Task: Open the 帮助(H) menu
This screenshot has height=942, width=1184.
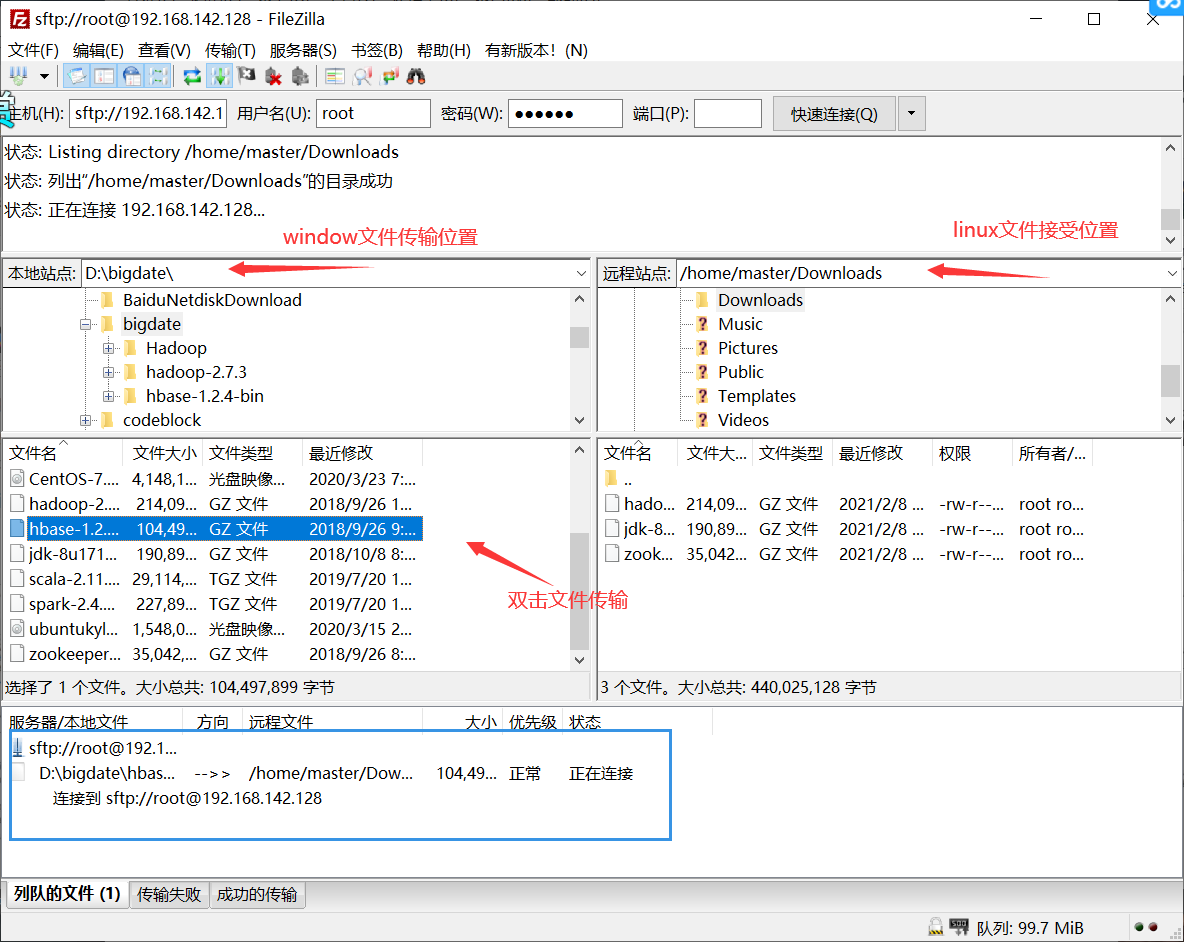Action: click(444, 51)
